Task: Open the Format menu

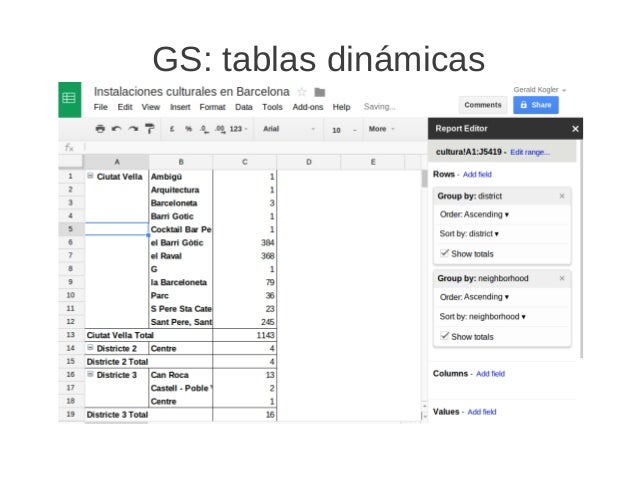Action: point(212,107)
